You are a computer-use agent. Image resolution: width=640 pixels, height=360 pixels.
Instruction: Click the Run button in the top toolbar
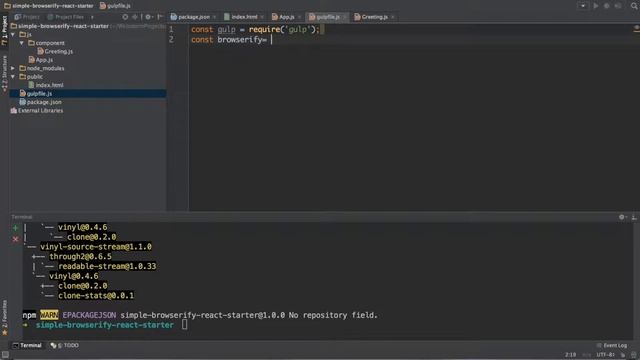pyautogui.click(x=596, y=6)
